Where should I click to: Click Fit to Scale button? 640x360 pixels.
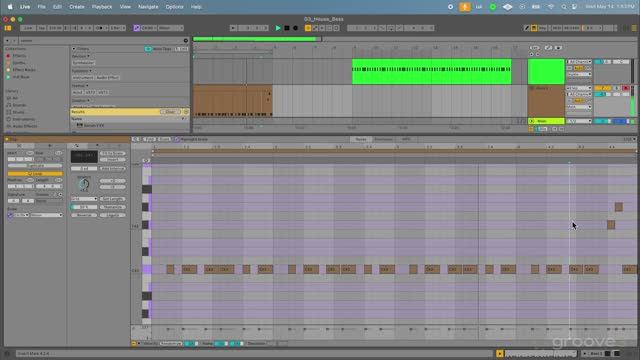[113, 153]
